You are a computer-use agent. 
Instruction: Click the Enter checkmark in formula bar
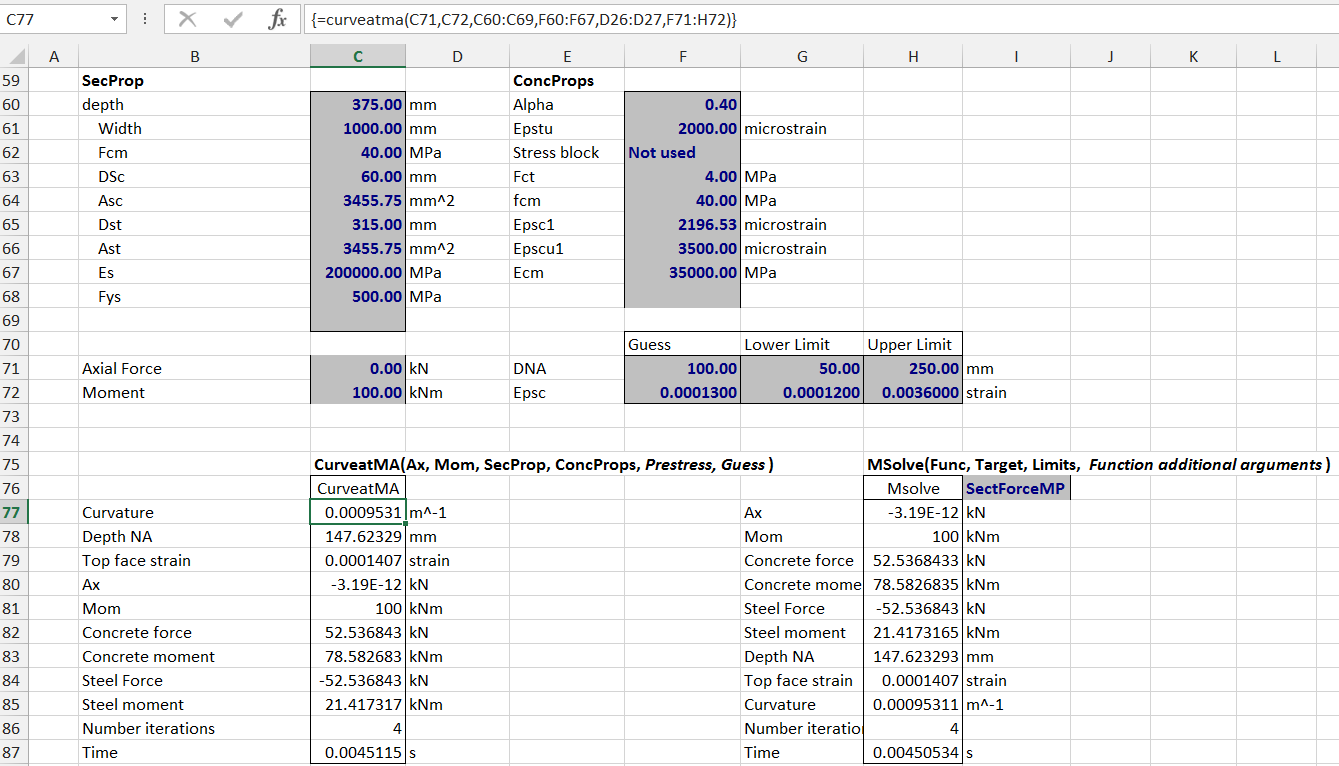(233, 19)
